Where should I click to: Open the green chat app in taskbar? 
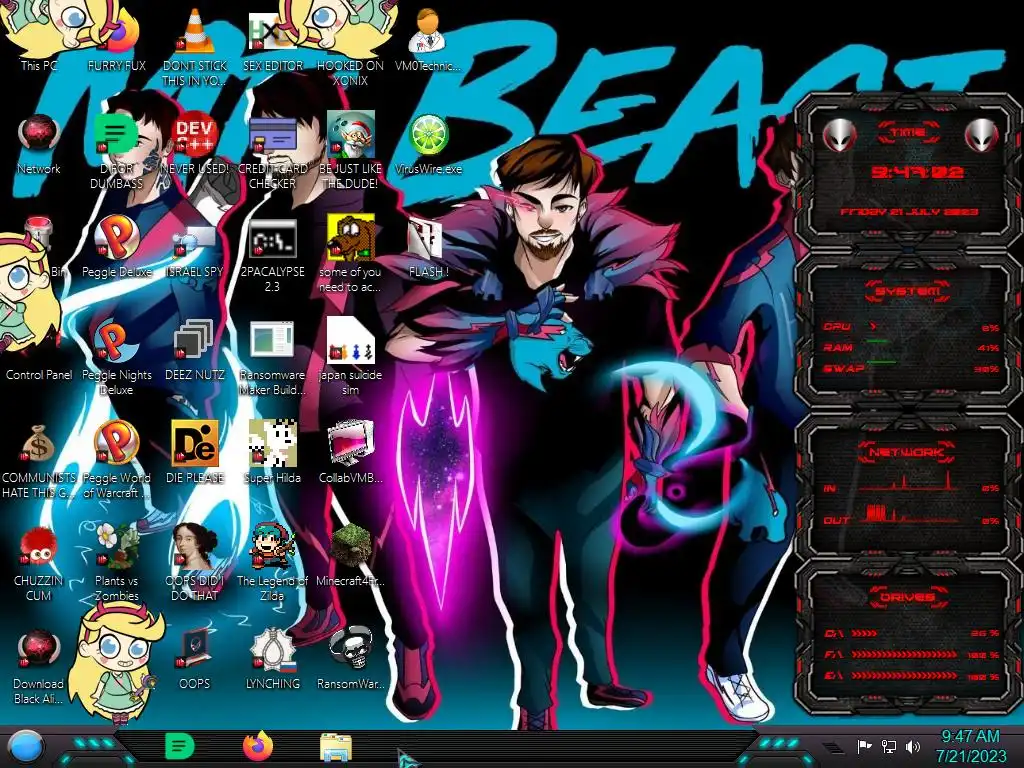click(x=180, y=746)
